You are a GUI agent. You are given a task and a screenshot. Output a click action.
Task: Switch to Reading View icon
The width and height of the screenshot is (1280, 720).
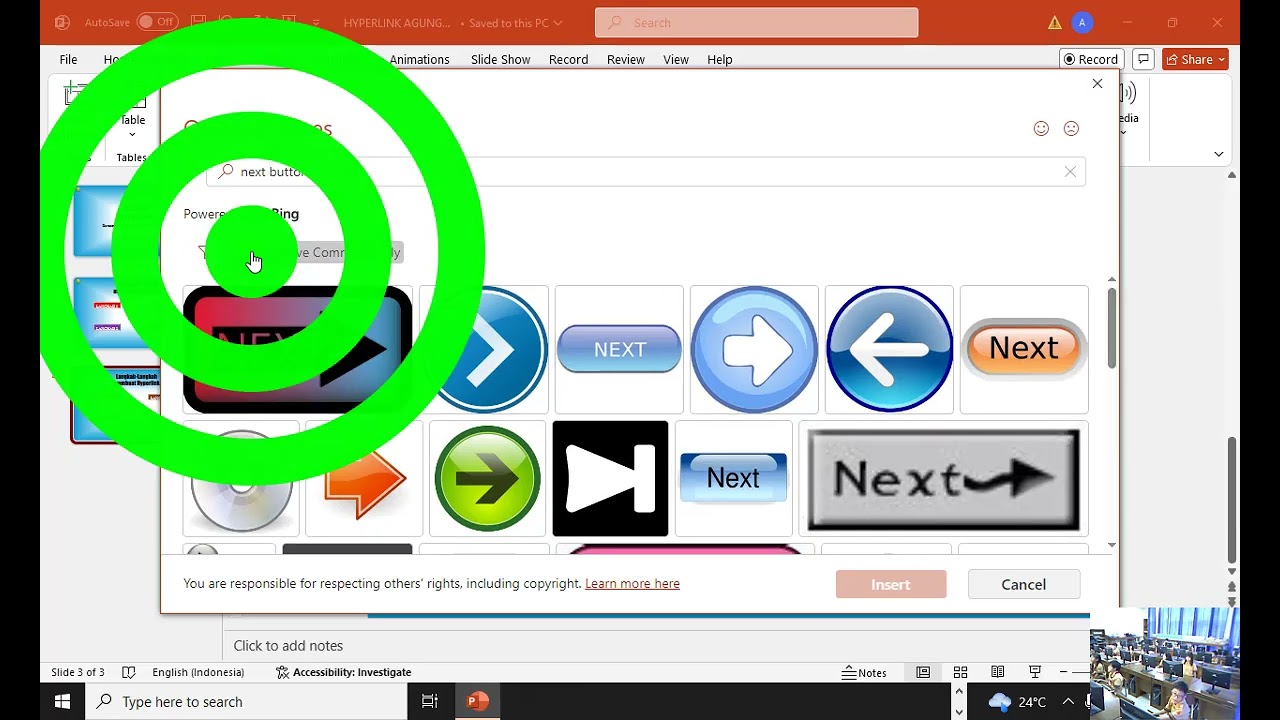(997, 672)
